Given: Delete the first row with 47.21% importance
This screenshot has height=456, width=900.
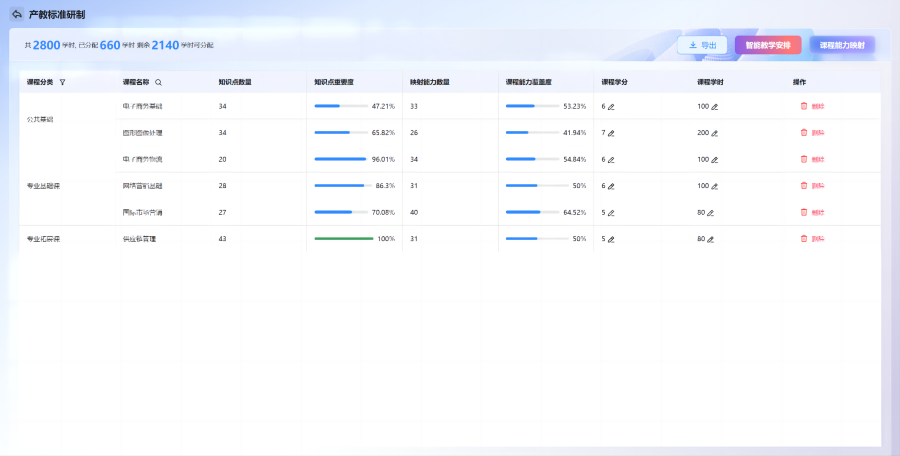Looking at the screenshot, I should (x=812, y=106).
